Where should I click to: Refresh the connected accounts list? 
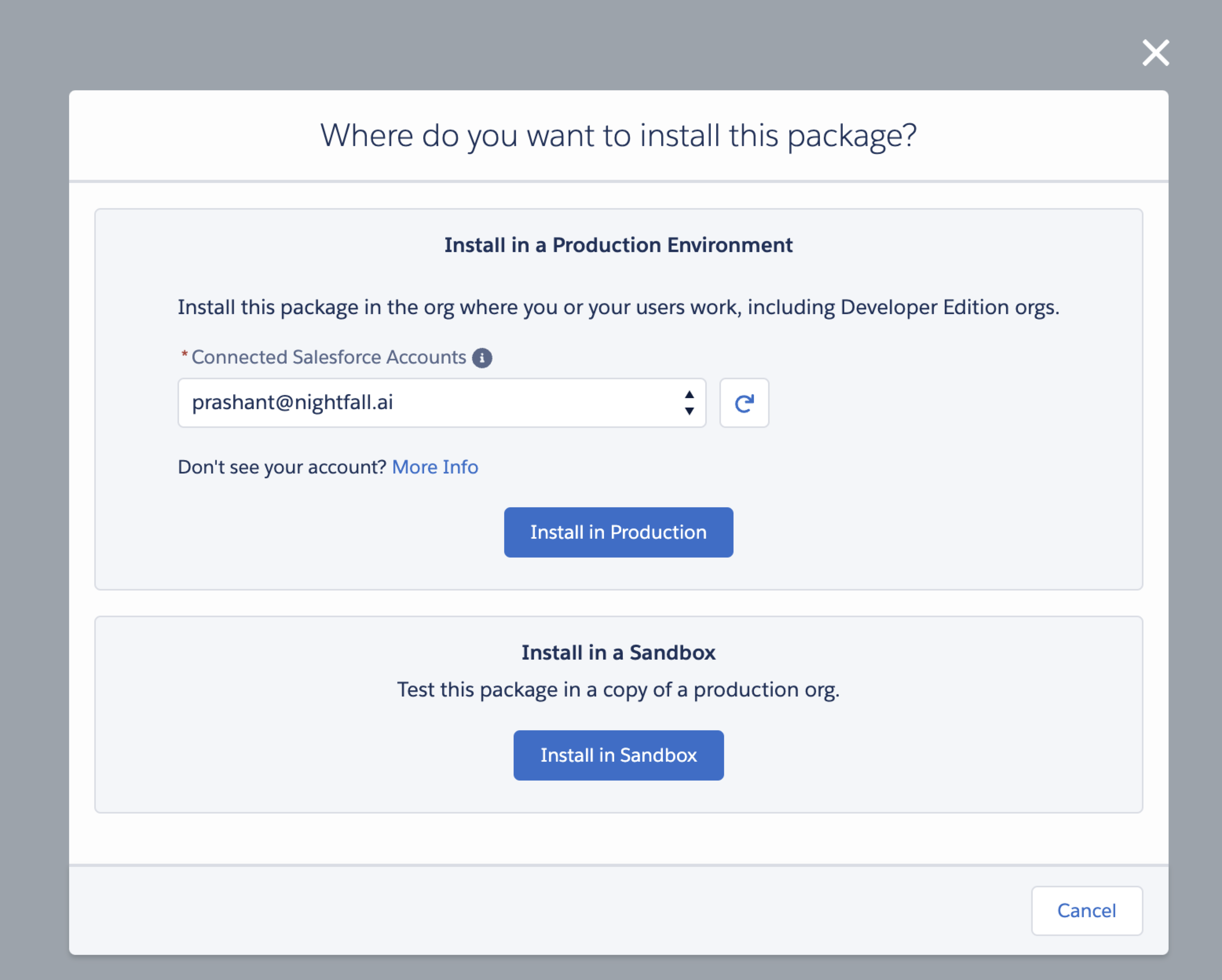744,403
